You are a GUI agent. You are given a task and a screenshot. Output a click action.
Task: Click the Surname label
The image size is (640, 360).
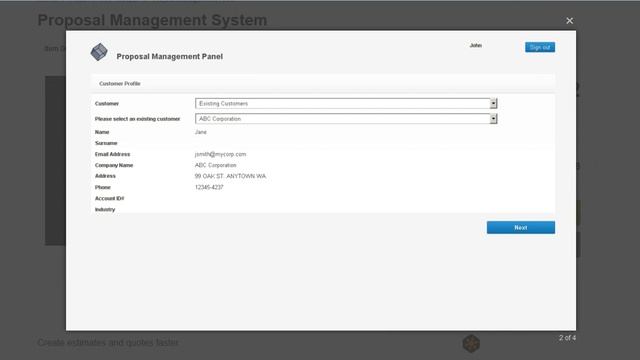(106, 143)
